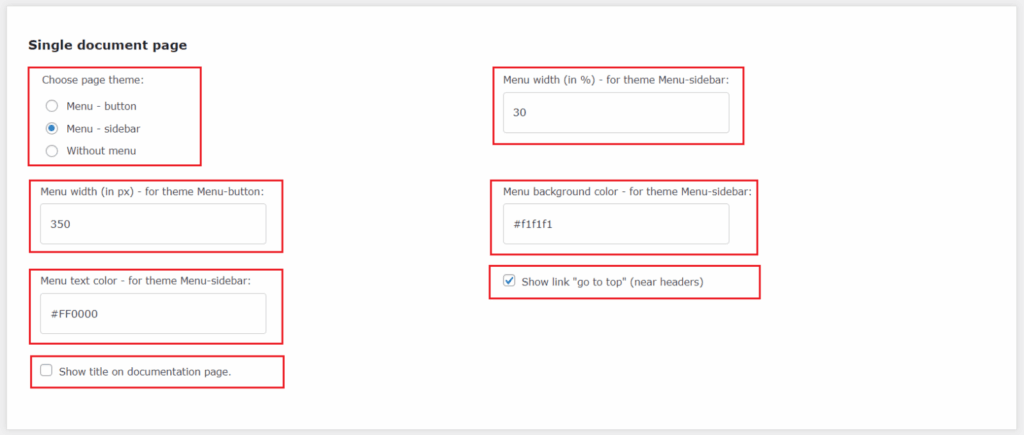Click the "Menu text color" field label
This screenshot has height=435, width=1024.
[x=145, y=280]
